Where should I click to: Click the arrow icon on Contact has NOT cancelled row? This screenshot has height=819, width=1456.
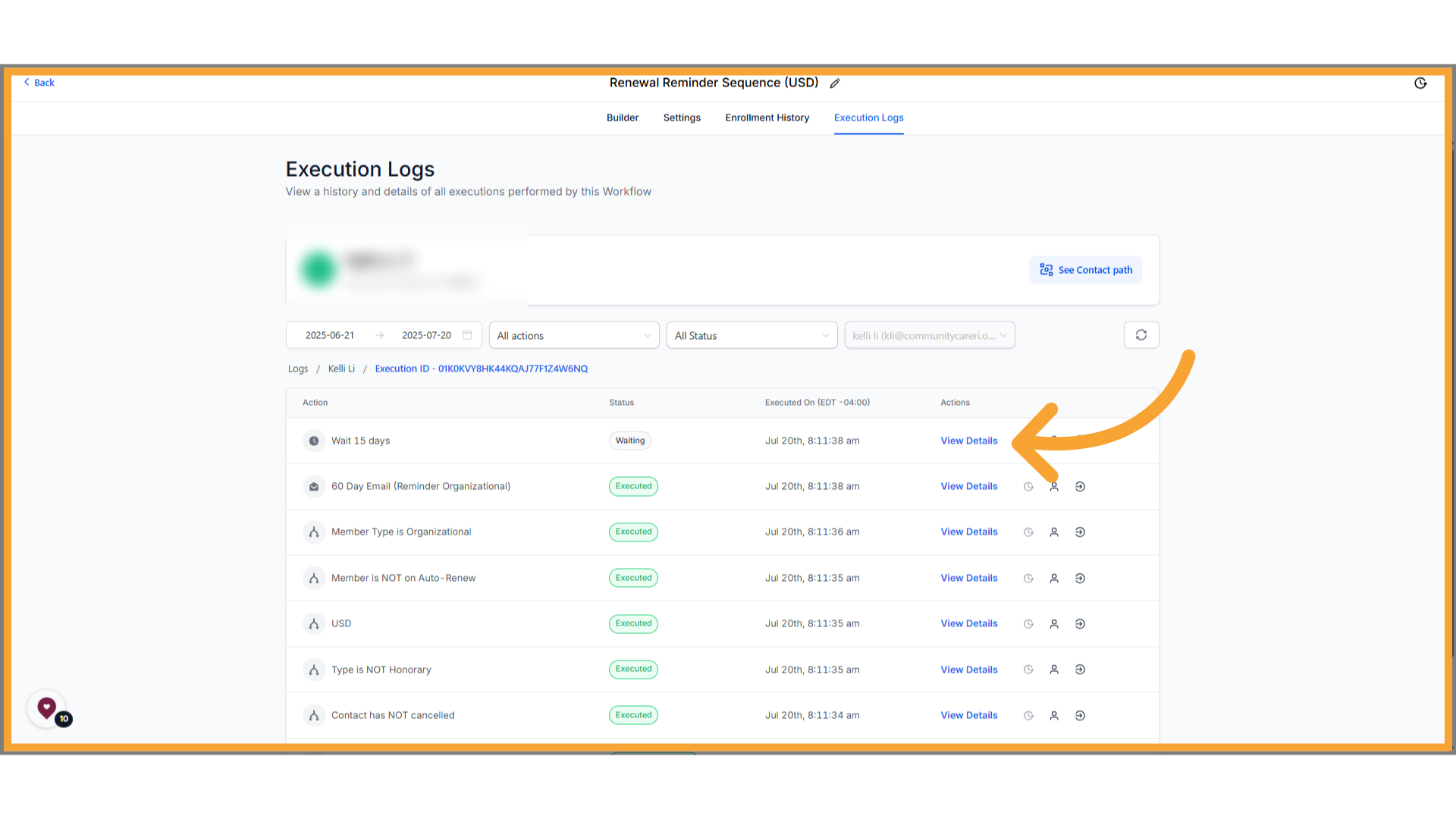coord(1080,715)
